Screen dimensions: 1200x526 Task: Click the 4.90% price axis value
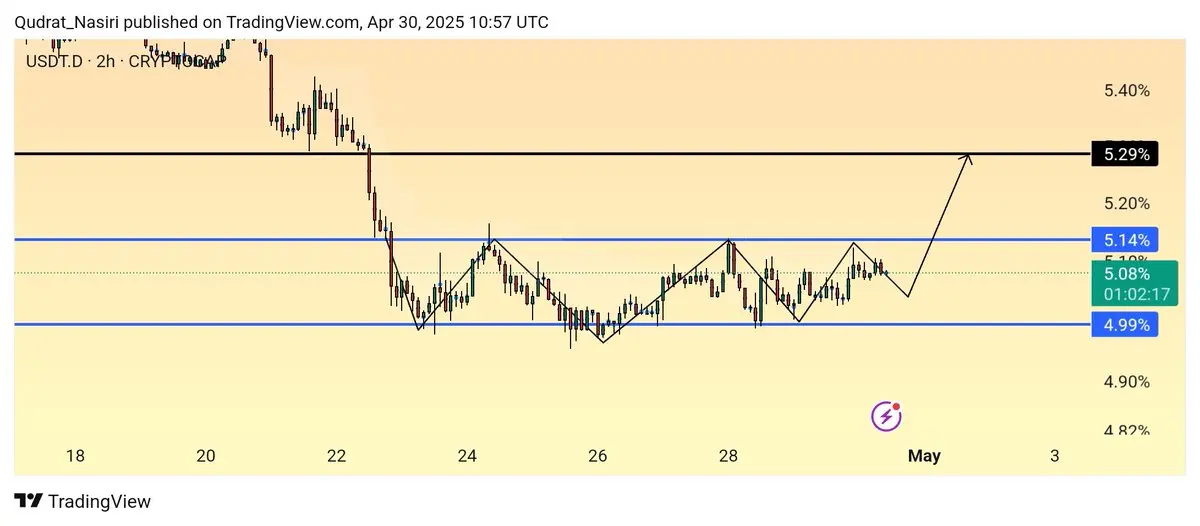click(1126, 382)
